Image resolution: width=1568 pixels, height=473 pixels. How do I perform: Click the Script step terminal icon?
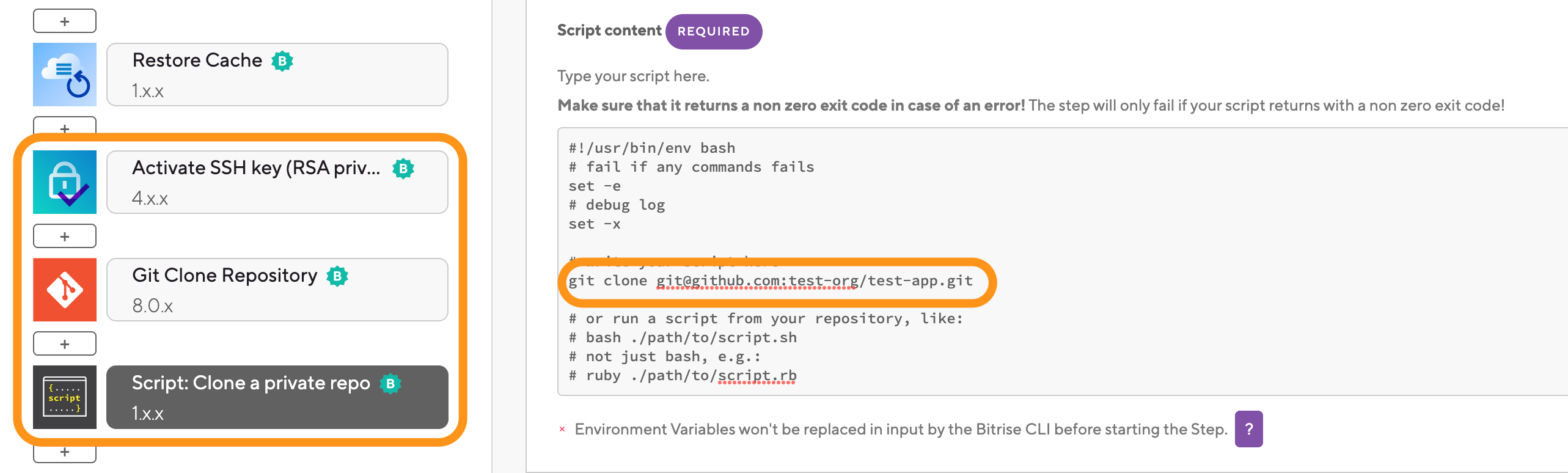65,397
